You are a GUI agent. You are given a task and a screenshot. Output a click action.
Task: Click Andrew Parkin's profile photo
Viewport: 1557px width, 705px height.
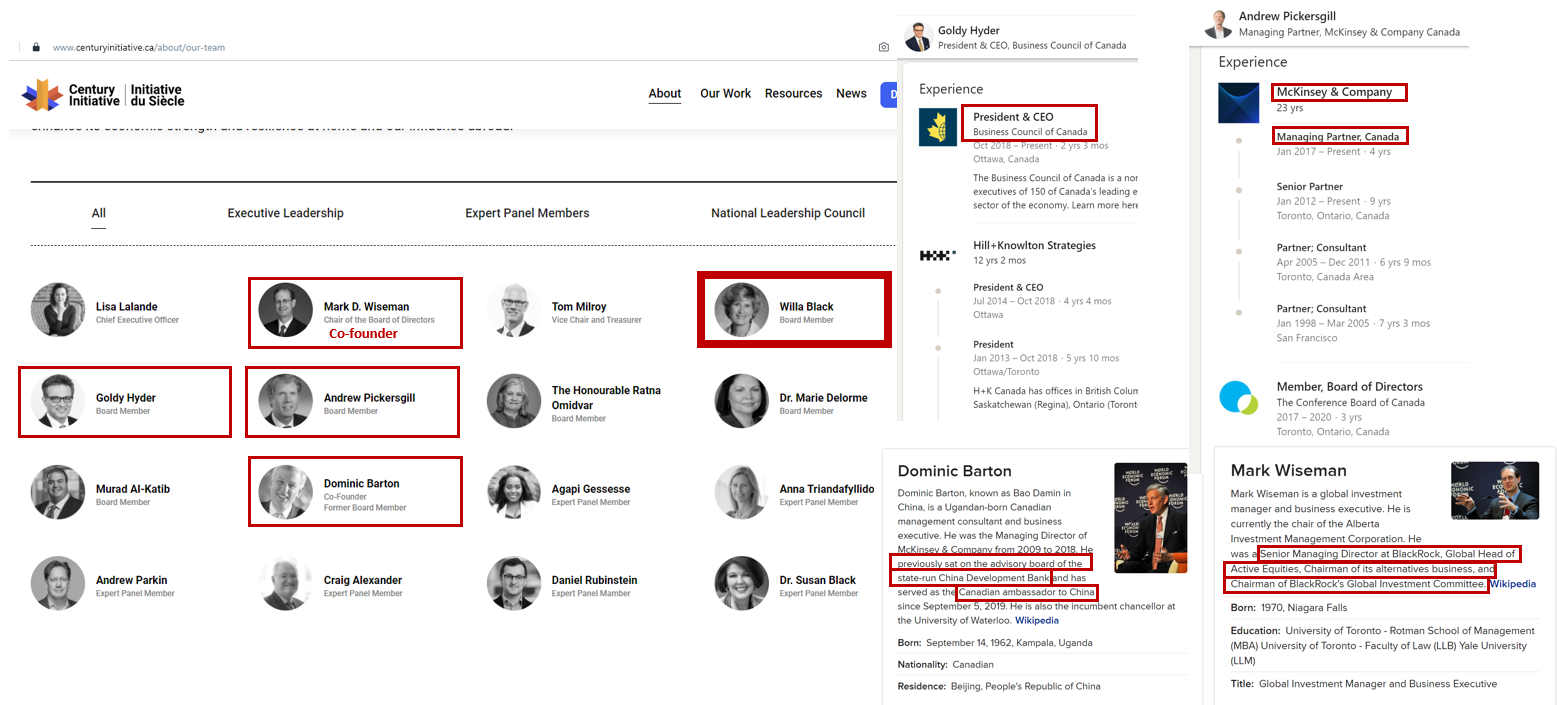[x=58, y=583]
